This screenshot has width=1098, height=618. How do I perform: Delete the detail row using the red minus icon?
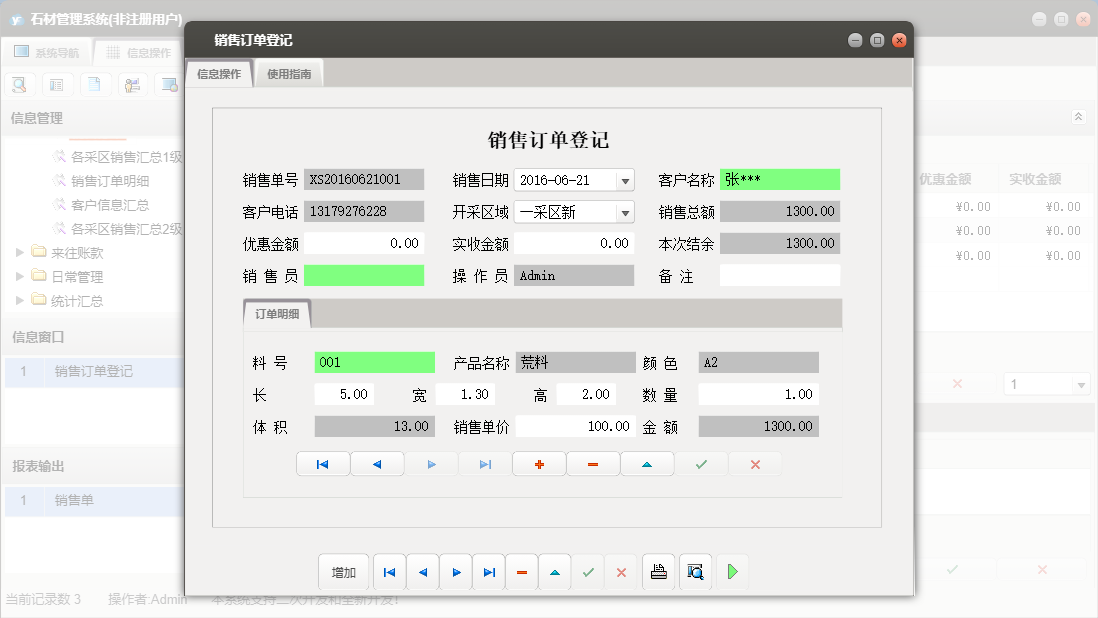click(593, 463)
